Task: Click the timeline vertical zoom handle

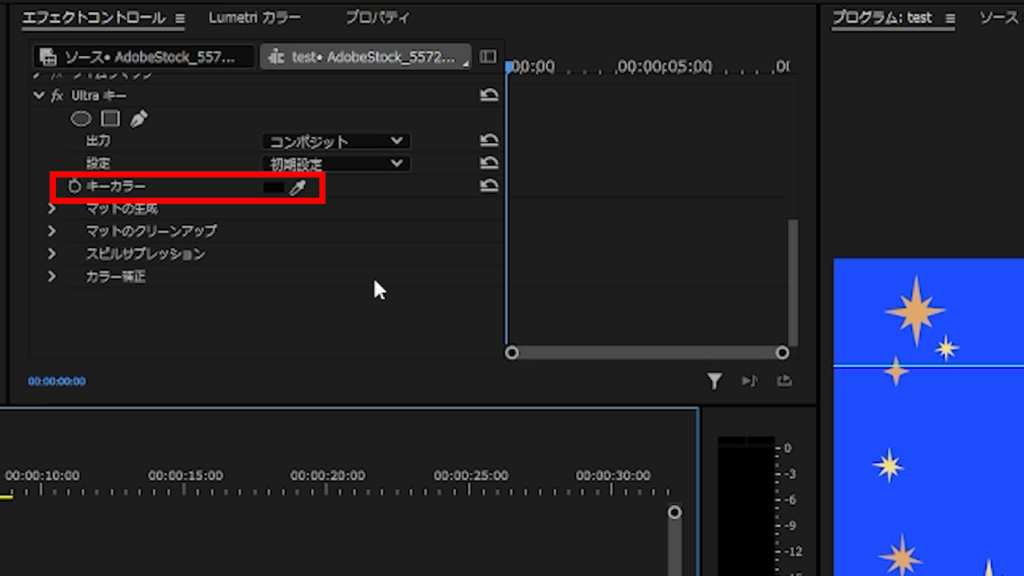Action: [x=675, y=513]
